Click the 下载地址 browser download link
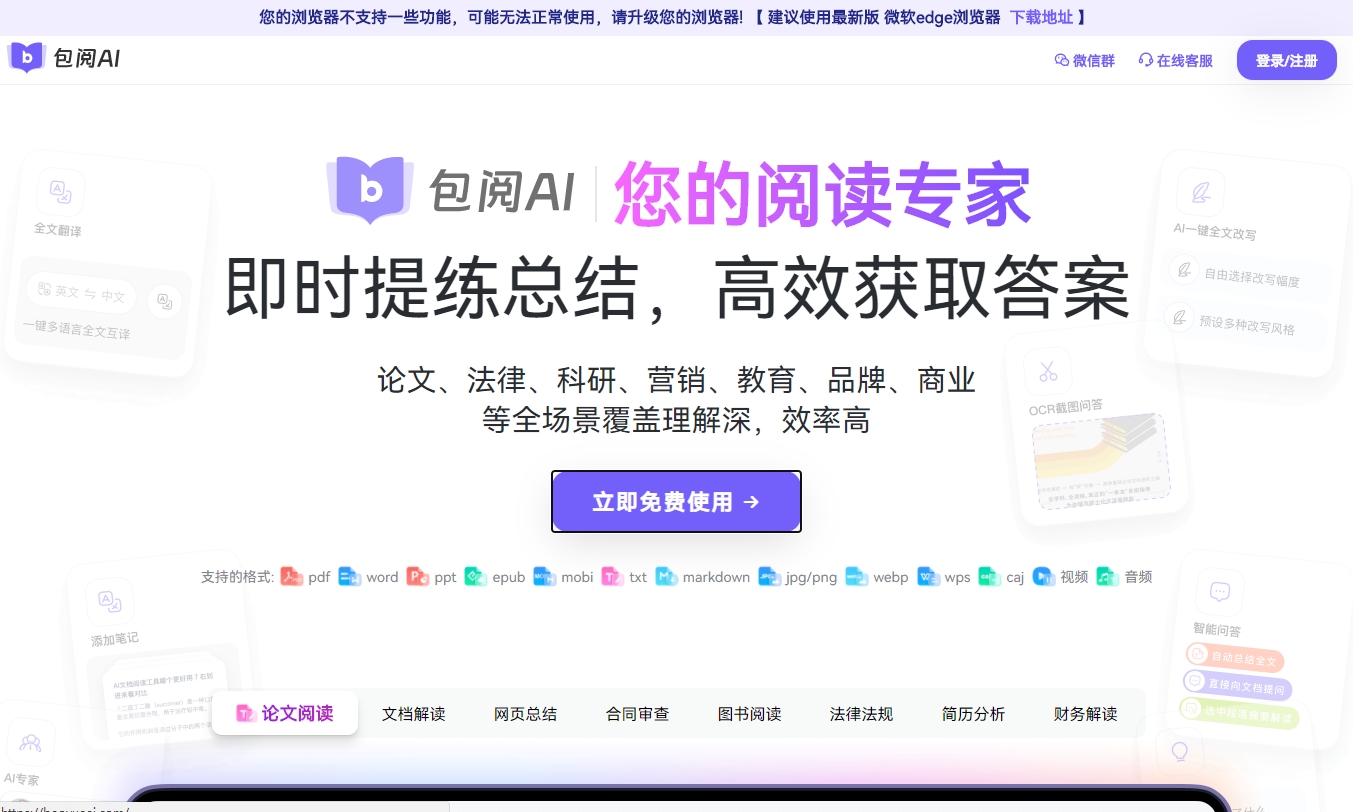This screenshot has height=812, width=1353. pos(1041,17)
